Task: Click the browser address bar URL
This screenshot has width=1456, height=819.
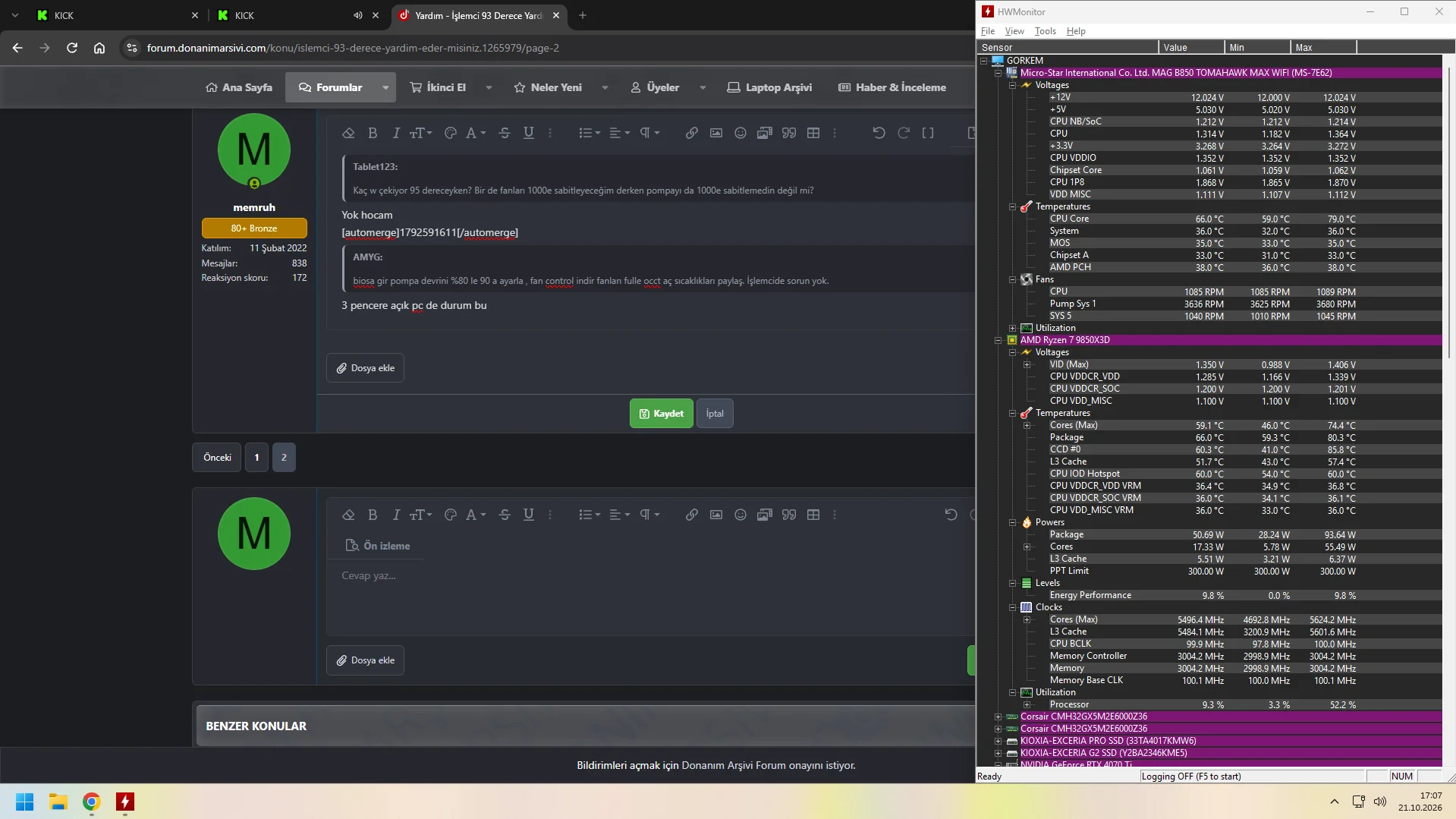Action: [353, 48]
